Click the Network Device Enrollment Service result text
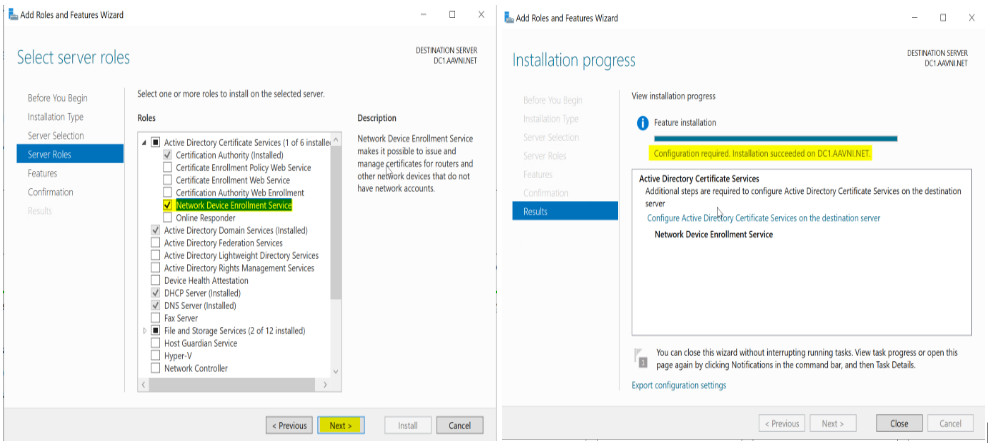This screenshot has height=443, width=988. (x=714, y=234)
